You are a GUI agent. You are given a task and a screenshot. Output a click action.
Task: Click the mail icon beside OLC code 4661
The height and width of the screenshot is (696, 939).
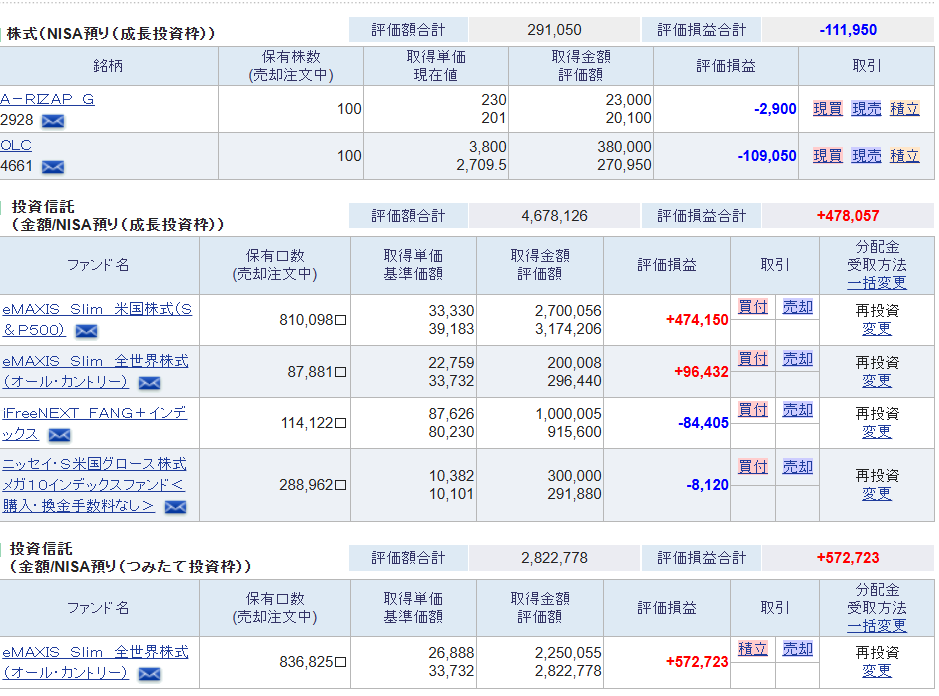point(53,167)
